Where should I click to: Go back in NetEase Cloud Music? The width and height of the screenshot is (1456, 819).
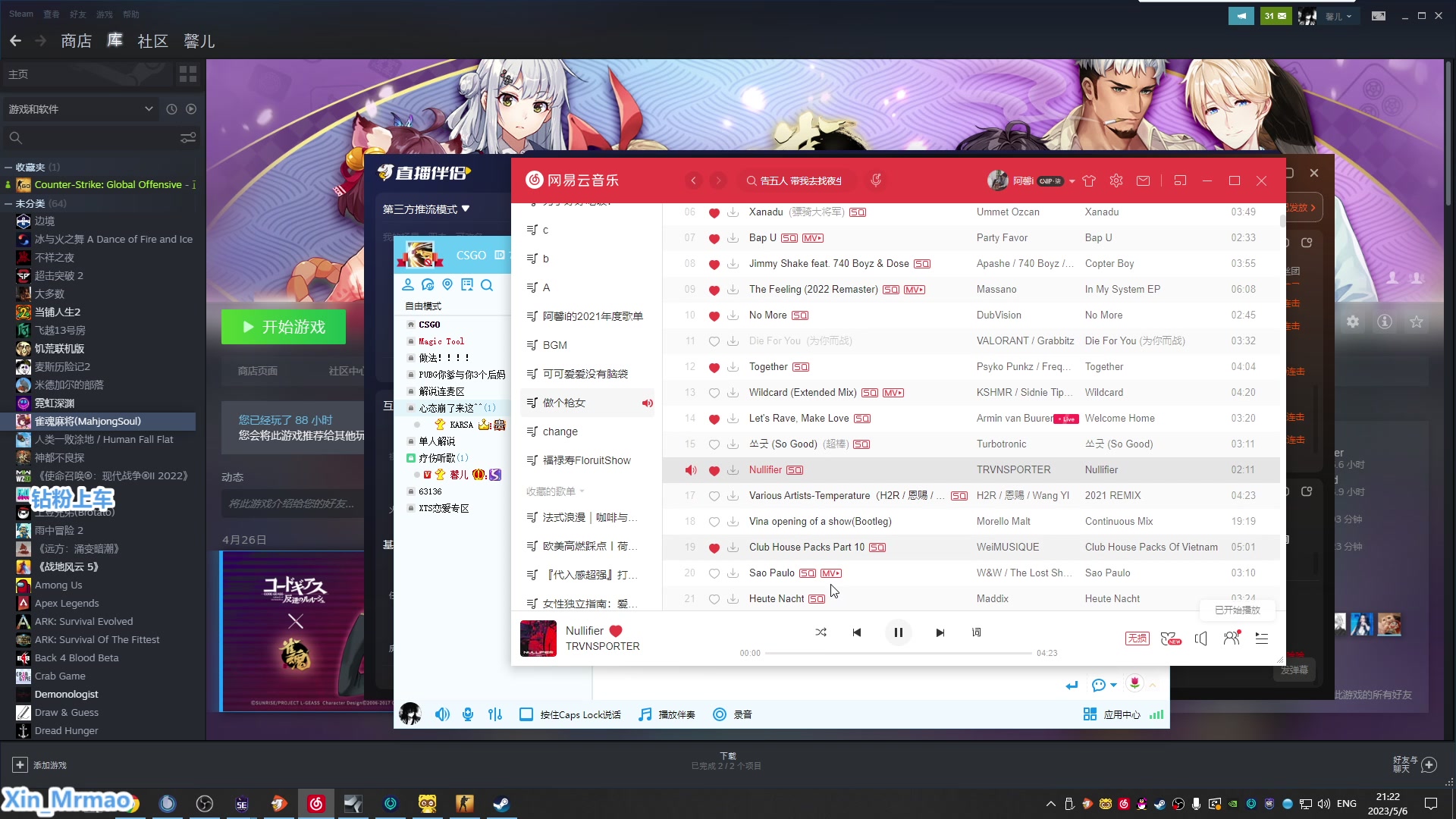click(693, 180)
